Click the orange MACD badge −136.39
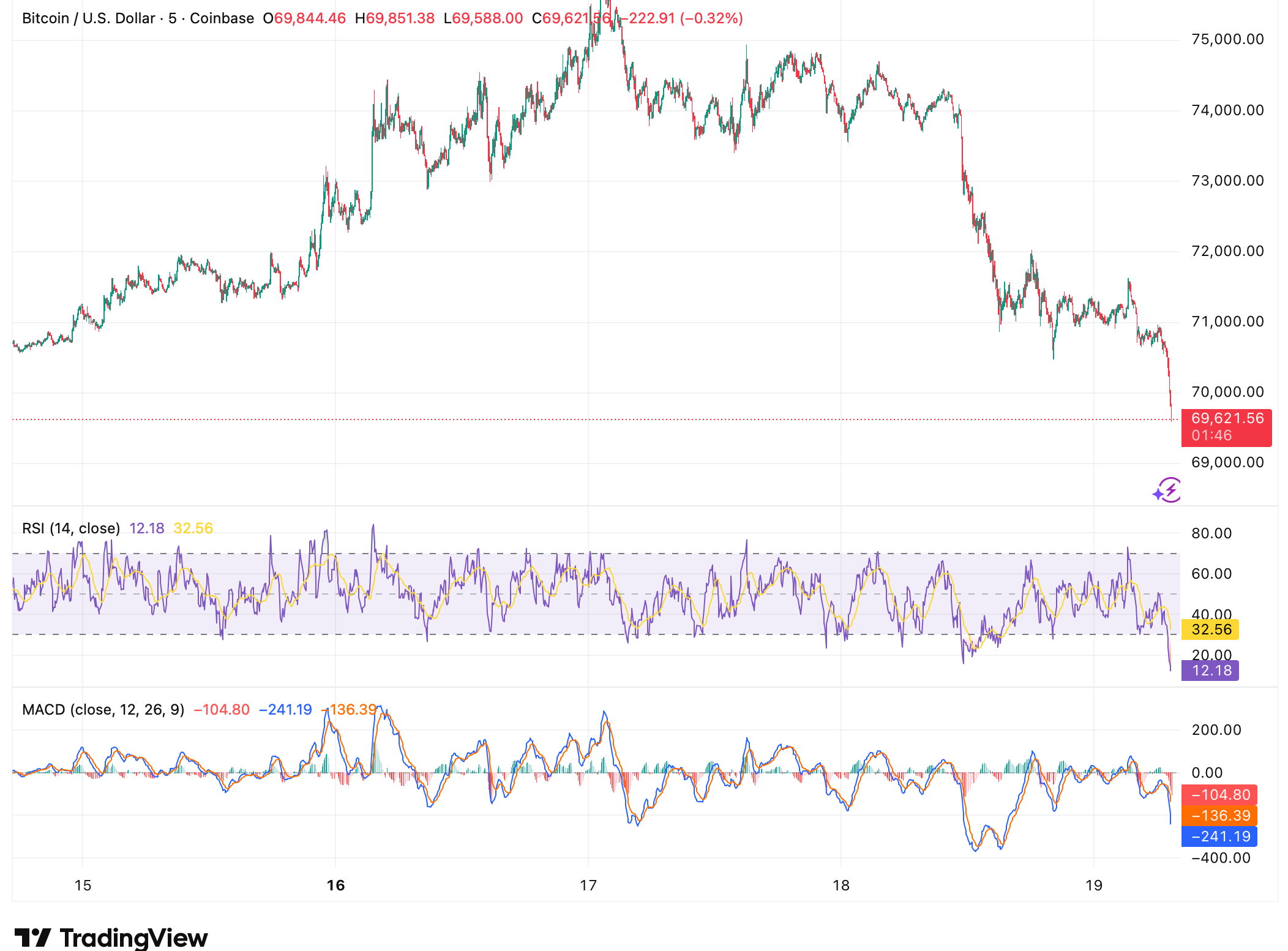The height and width of the screenshot is (951, 1288). (1220, 815)
